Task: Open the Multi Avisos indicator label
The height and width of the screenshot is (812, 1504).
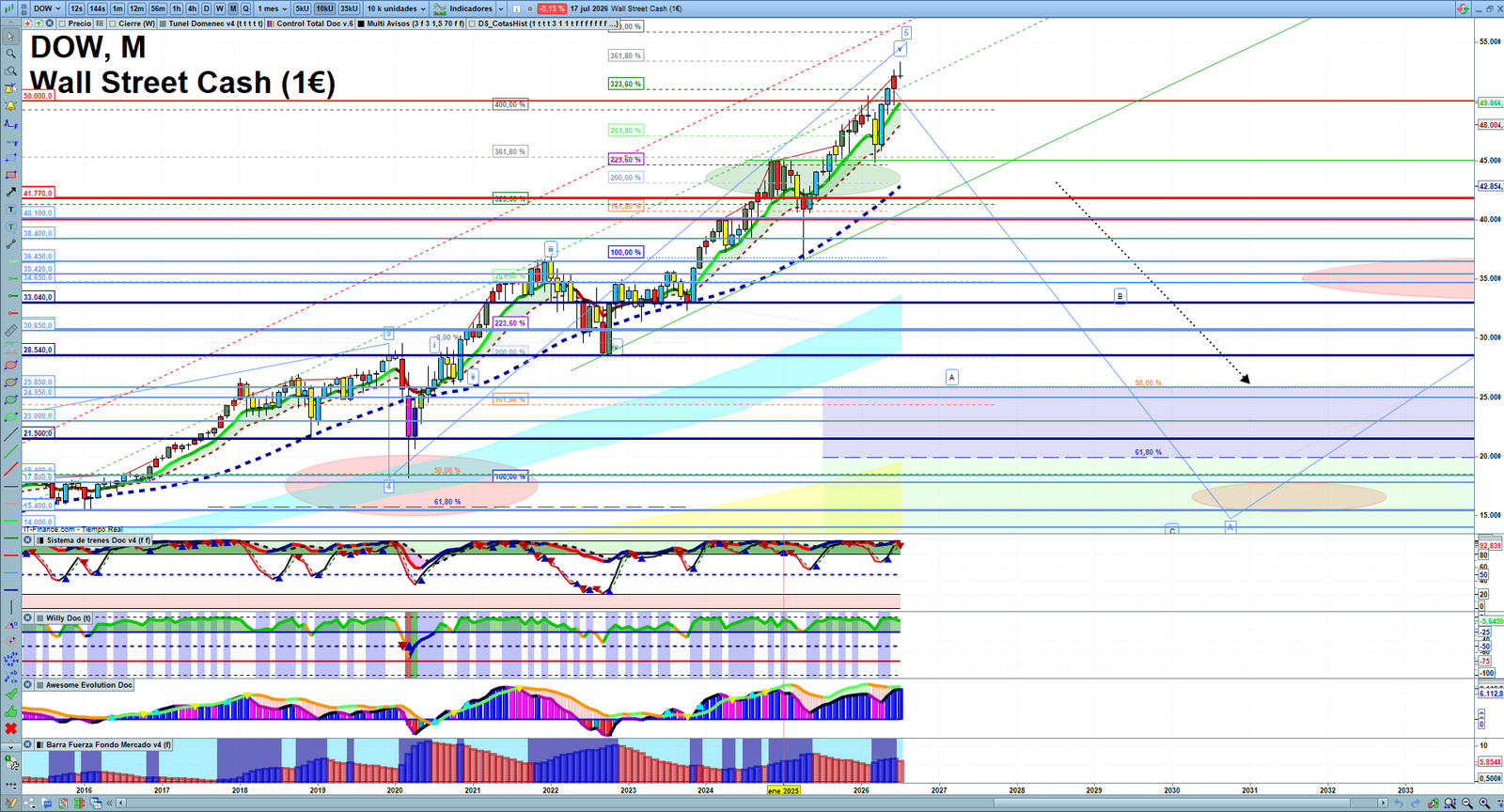Action: pyautogui.click(x=411, y=23)
